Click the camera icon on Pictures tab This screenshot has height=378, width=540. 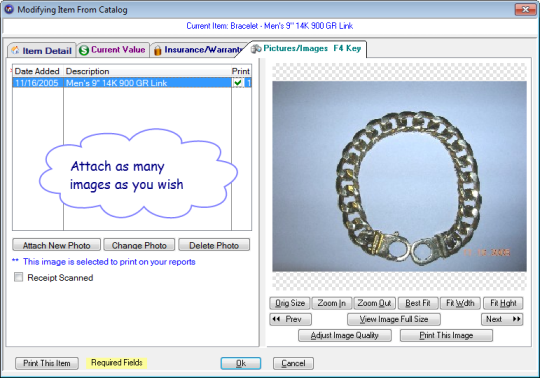(256, 49)
